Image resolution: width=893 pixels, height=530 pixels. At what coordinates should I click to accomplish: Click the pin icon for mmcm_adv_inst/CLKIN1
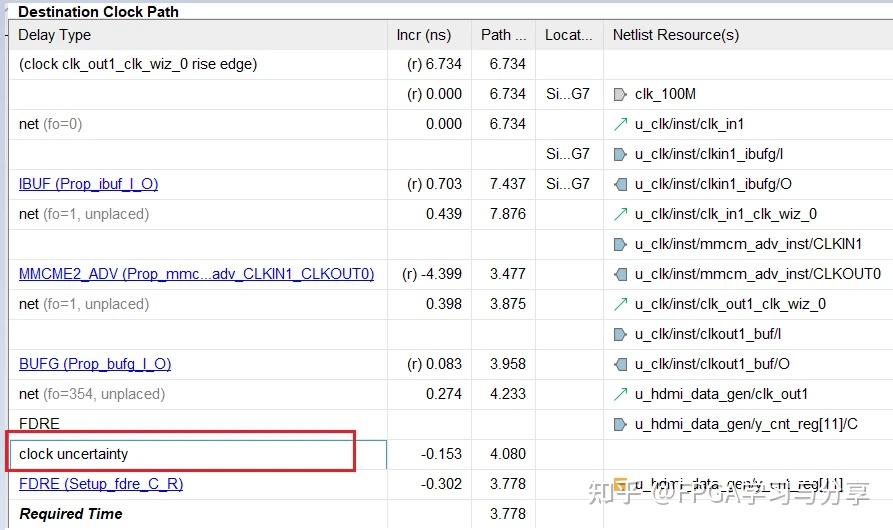pyautogui.click(x=620, y=244)
